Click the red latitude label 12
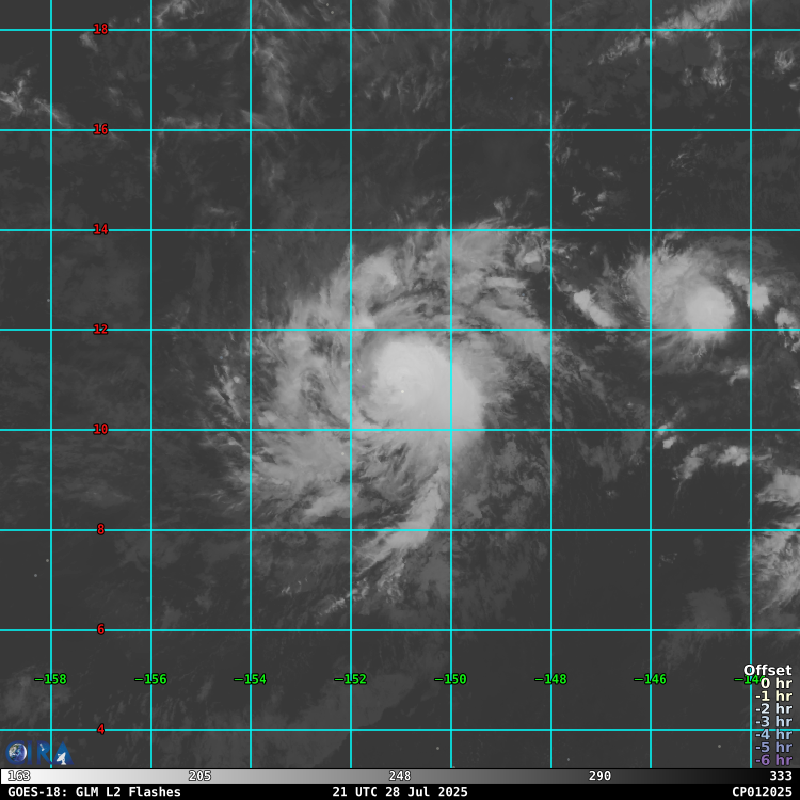Image resolution: width=800 pixels, height=800 pixels. (x=101, y=329)
